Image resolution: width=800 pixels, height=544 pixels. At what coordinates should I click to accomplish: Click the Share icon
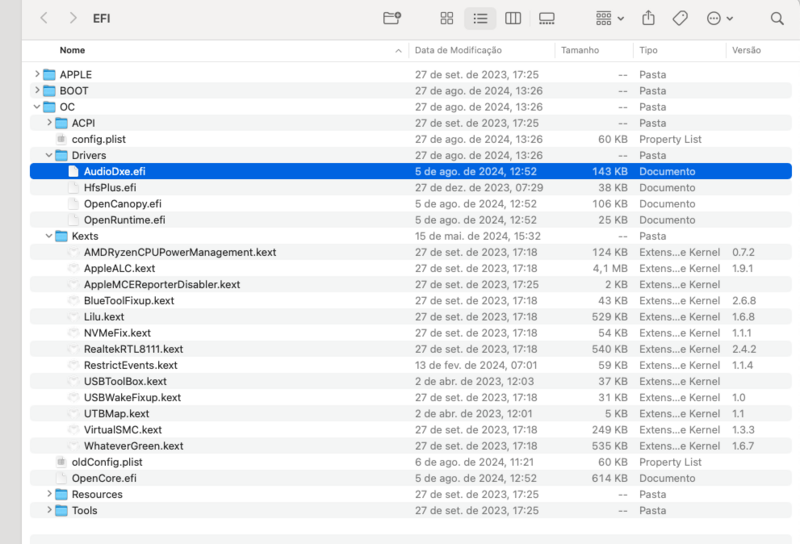pyautogui.click(x=648, y=18)
